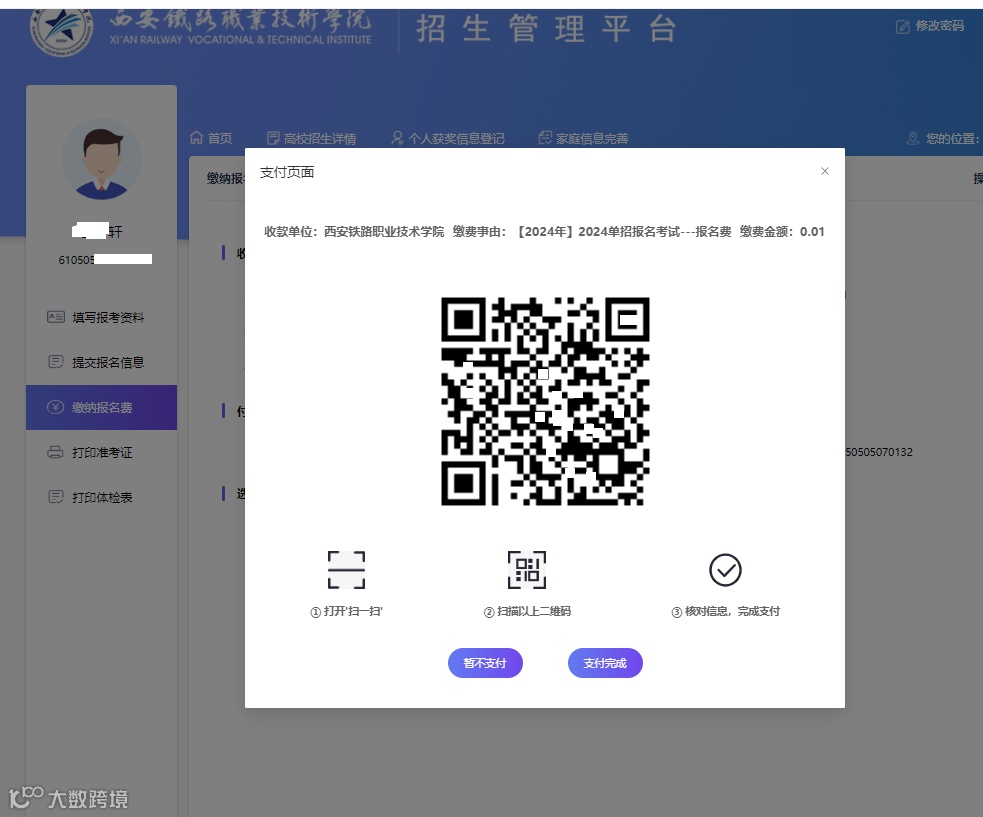This screenshot has width=983, height=817.
Task: Click the user avatar picture
Action: click(x=102, y=159)
